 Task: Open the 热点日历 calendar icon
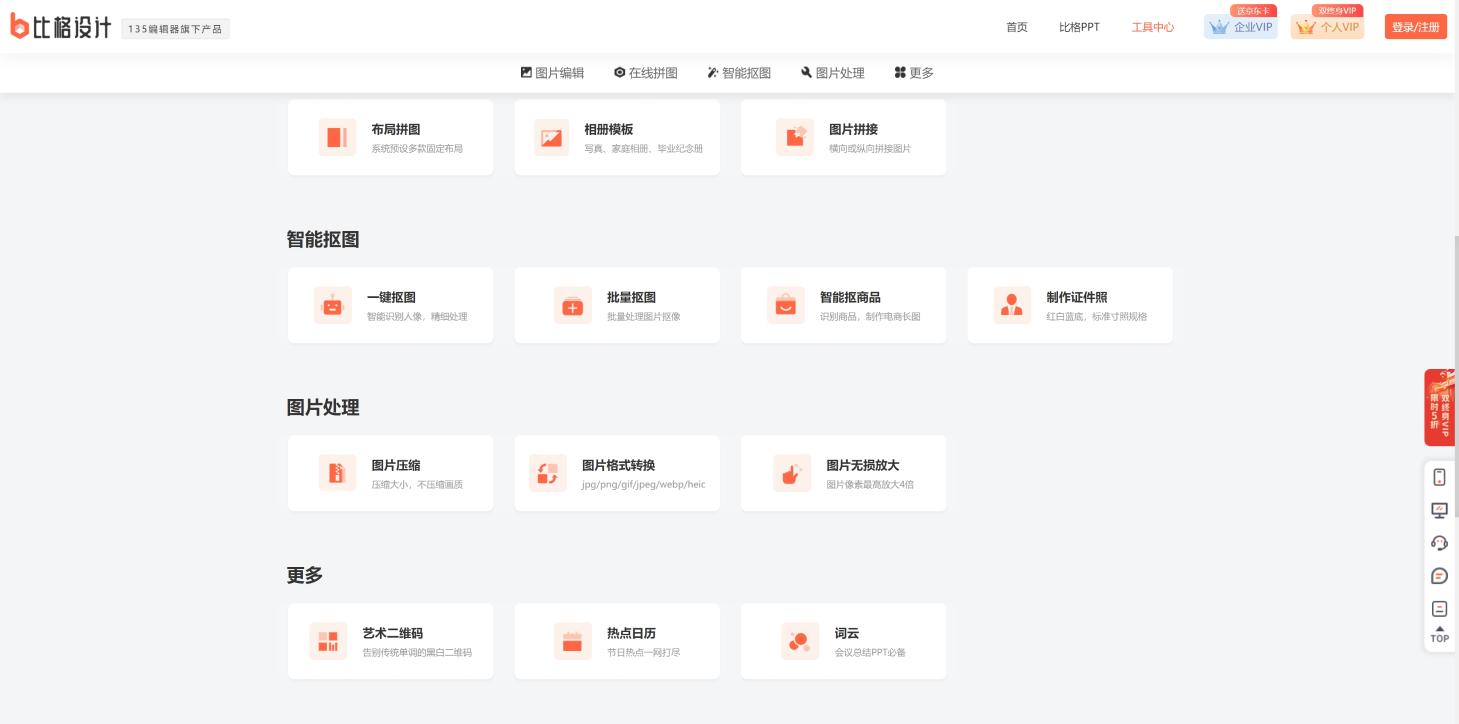click(x=573, y=641)
